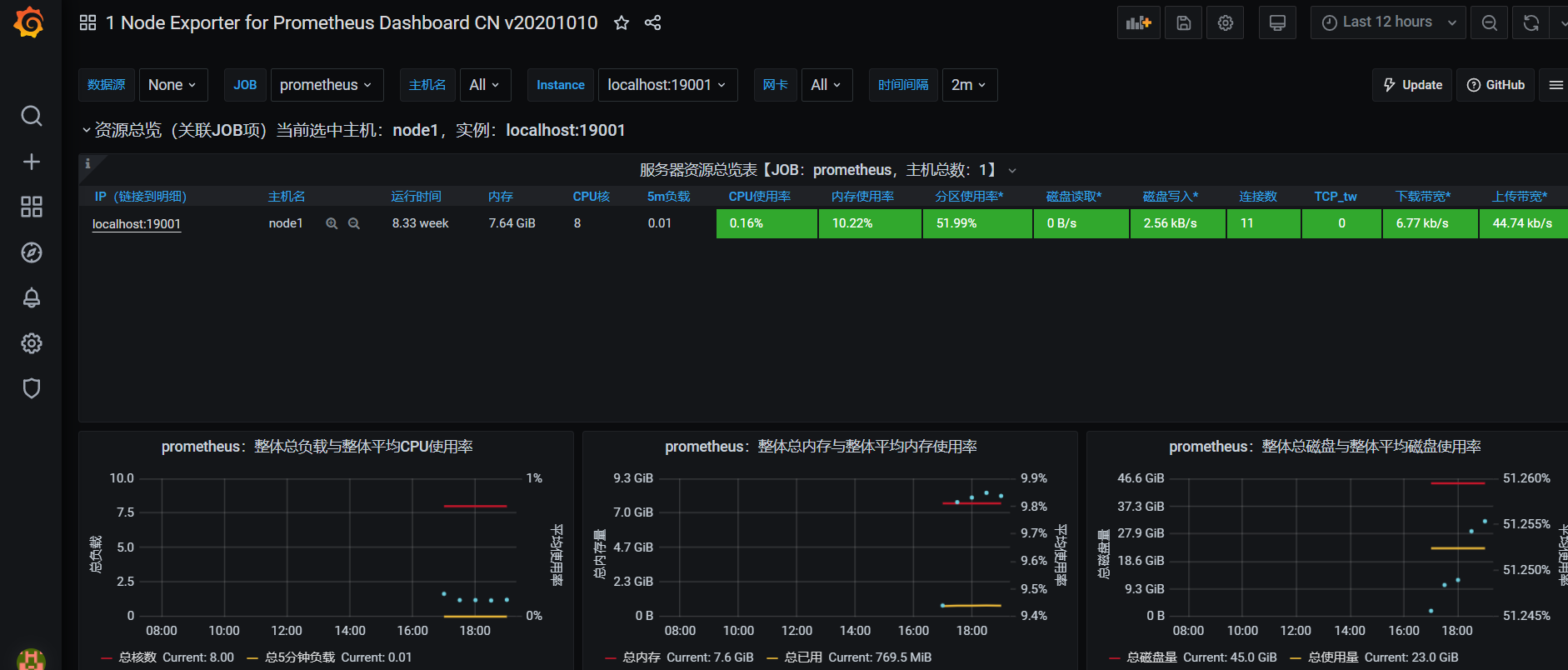
Task: Click the 8.33 week uptime cell
Action: 421,223
